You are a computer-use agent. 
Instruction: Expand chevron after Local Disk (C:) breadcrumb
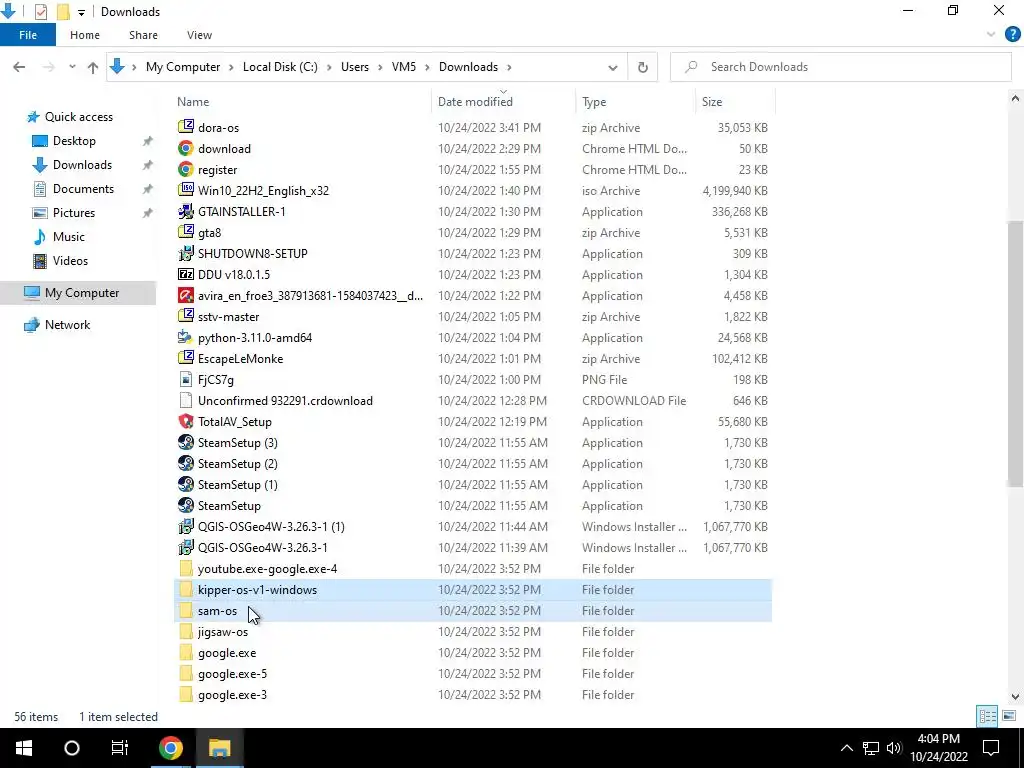(329, 67)
